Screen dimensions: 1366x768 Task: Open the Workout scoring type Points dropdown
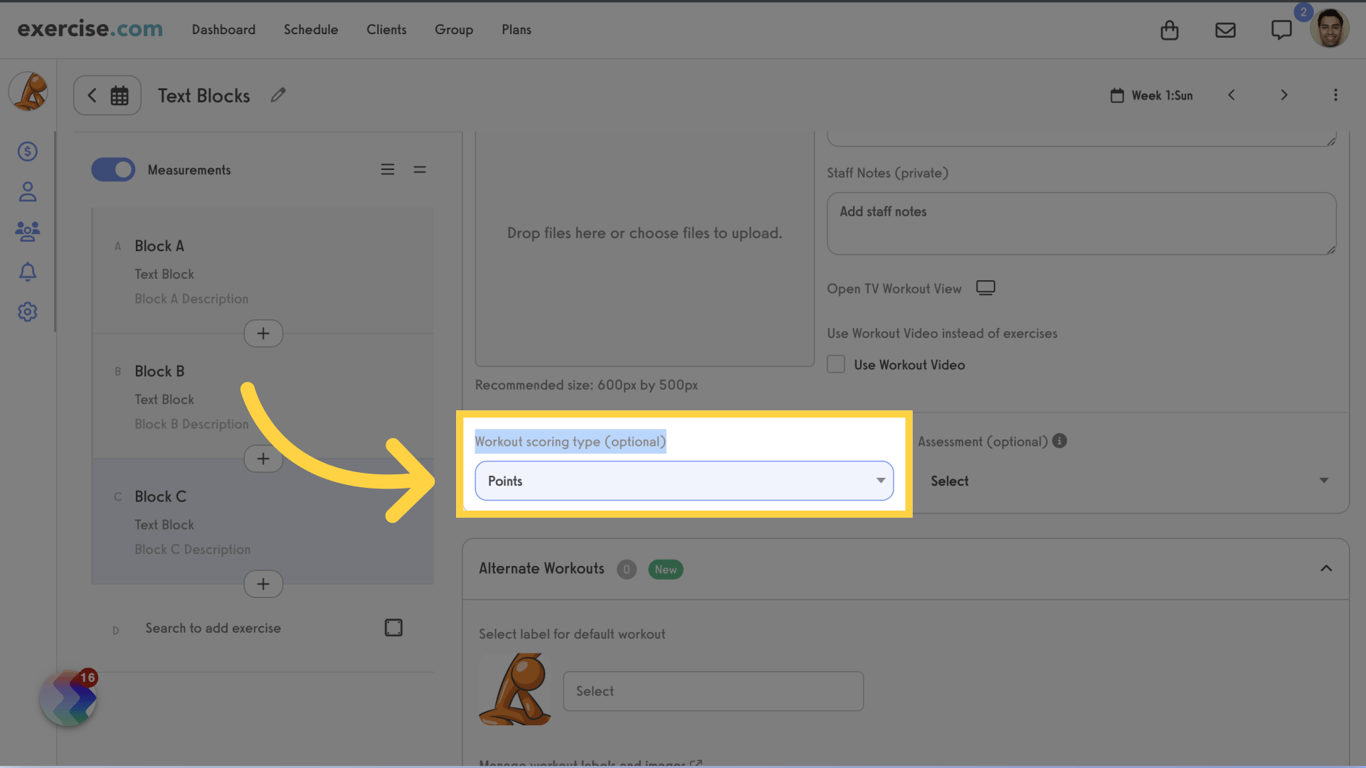684,481
